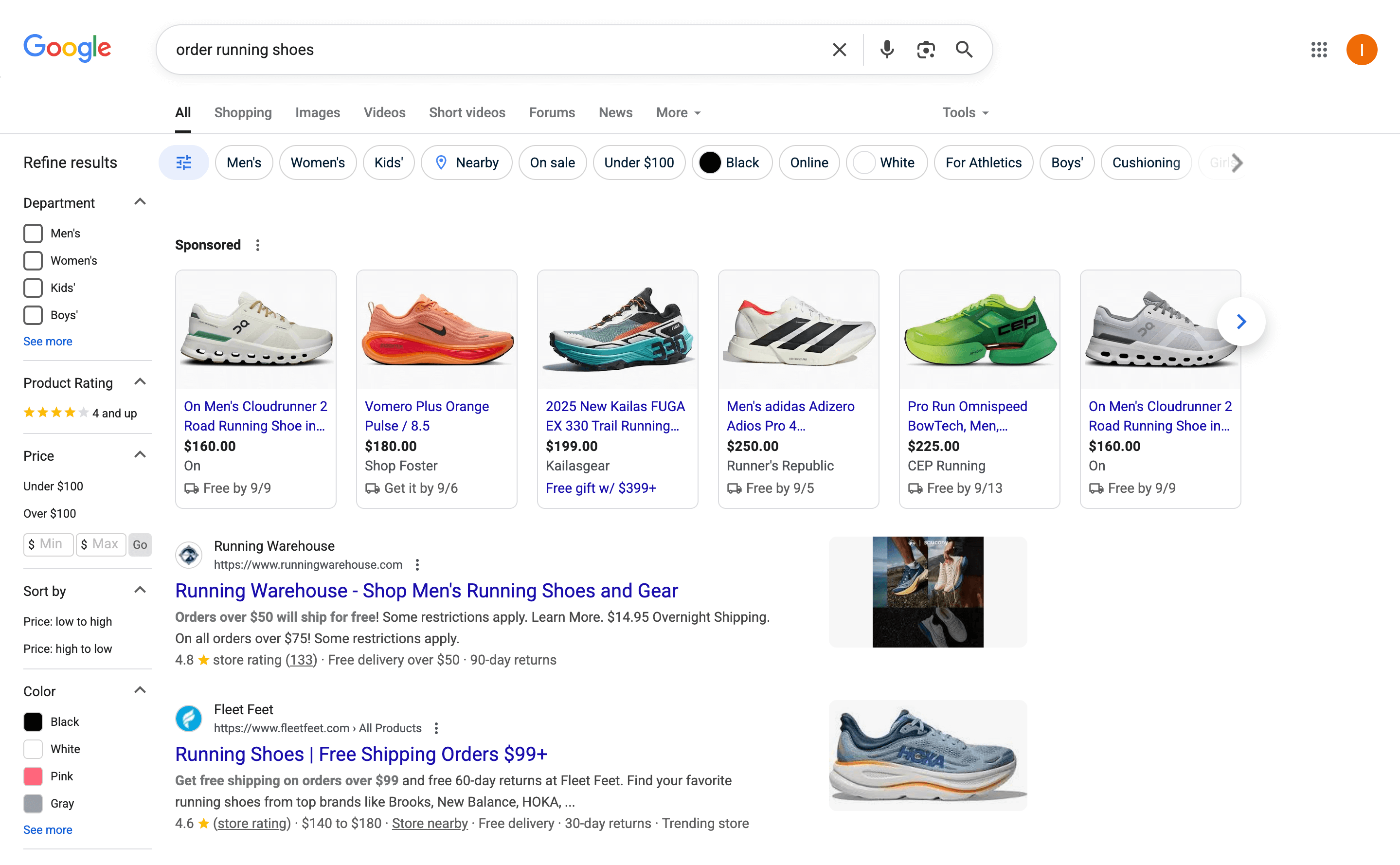
Task: Click the Running Warehouse site favicon
Action: pyautogui.click(x=189, y=555)
